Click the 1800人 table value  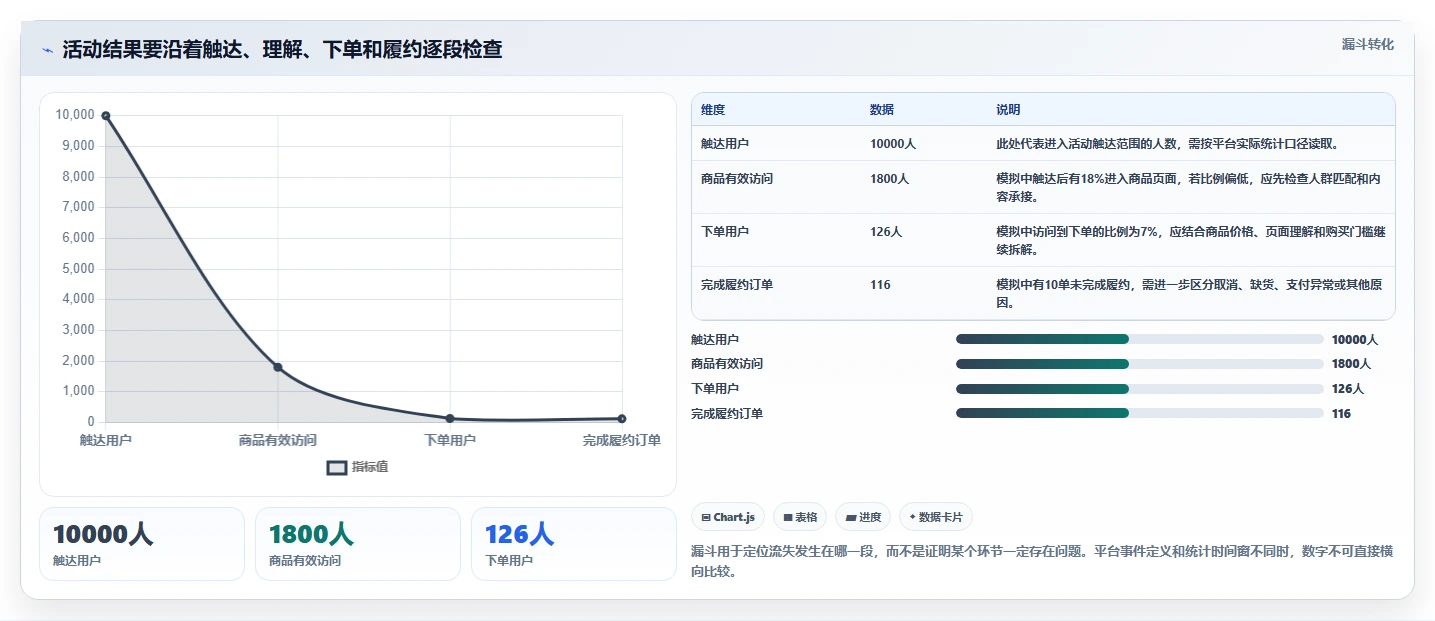tap(889, 179)
